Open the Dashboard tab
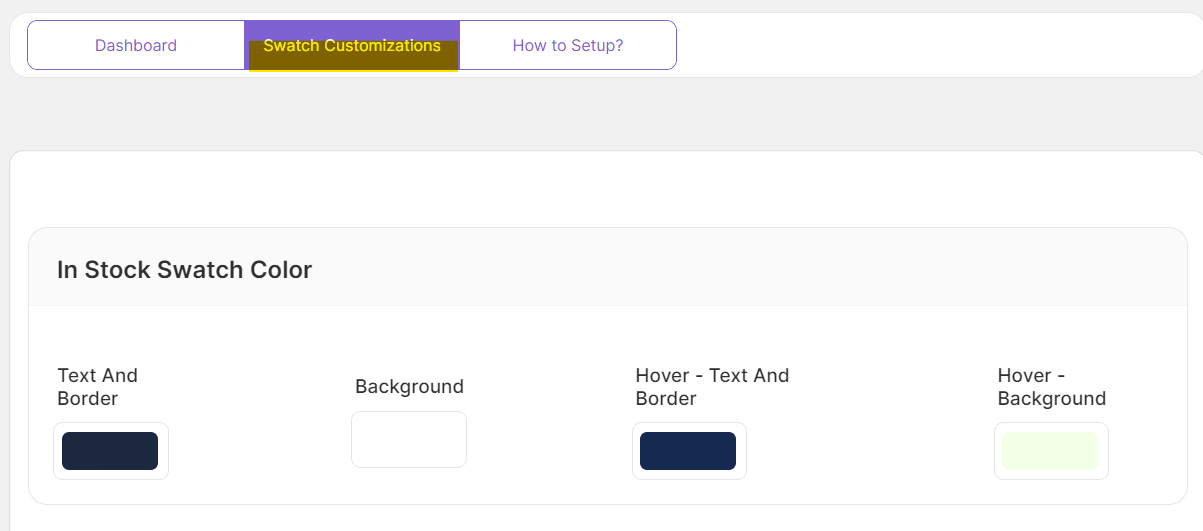The image size is (1203, 531). 136,45
